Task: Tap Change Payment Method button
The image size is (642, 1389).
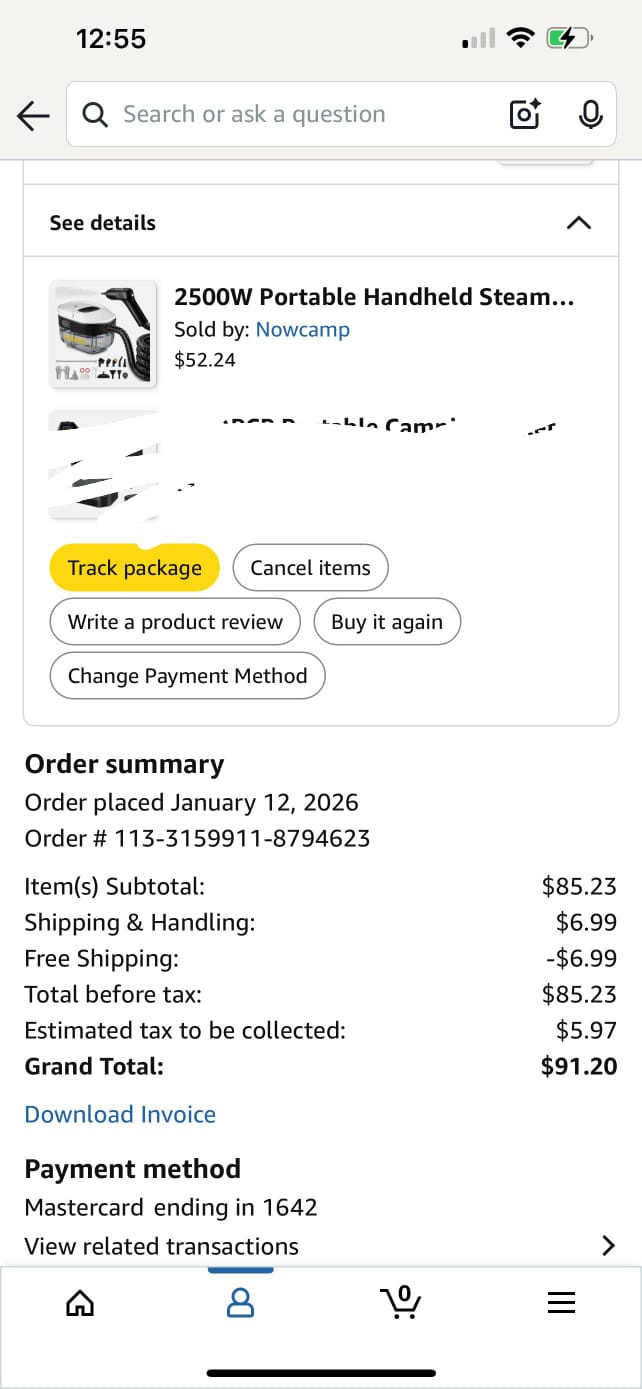Action: click(x=187, y=676)
